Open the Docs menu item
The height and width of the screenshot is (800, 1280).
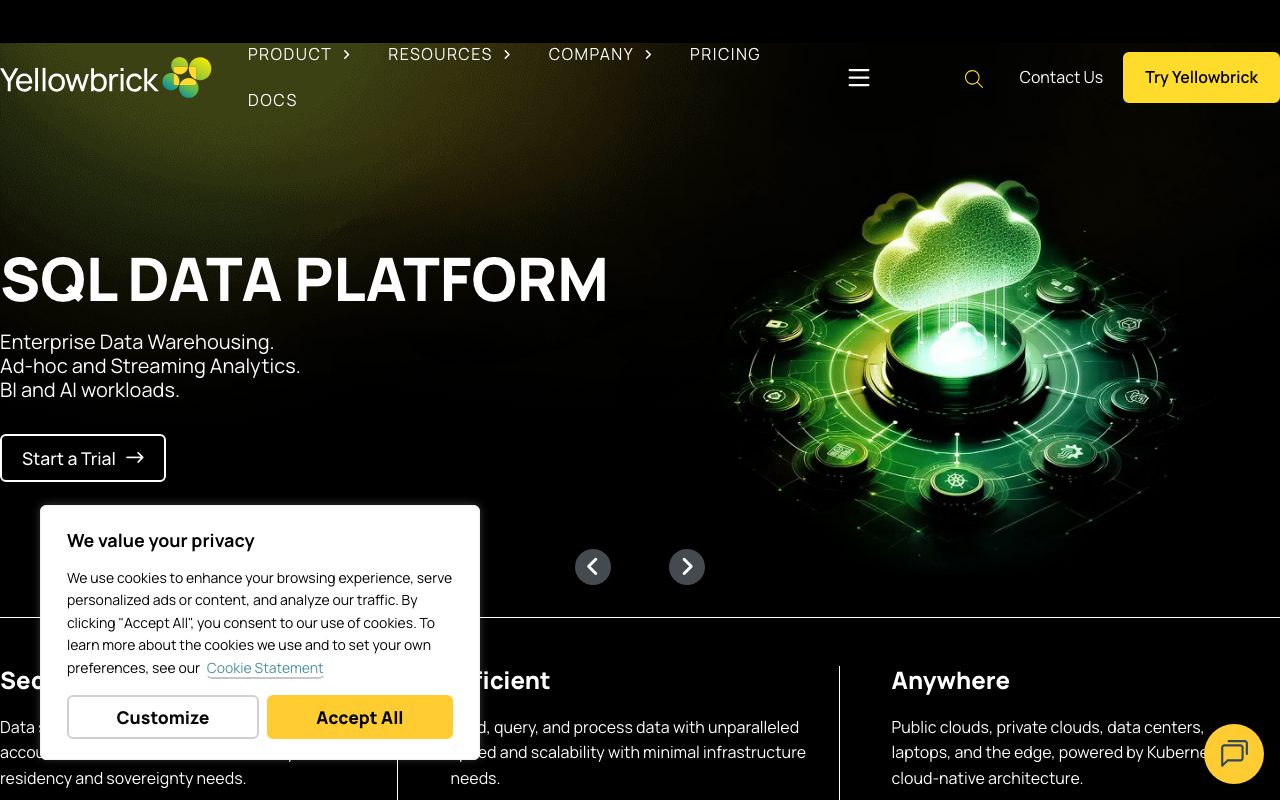(x=273, y=100)
